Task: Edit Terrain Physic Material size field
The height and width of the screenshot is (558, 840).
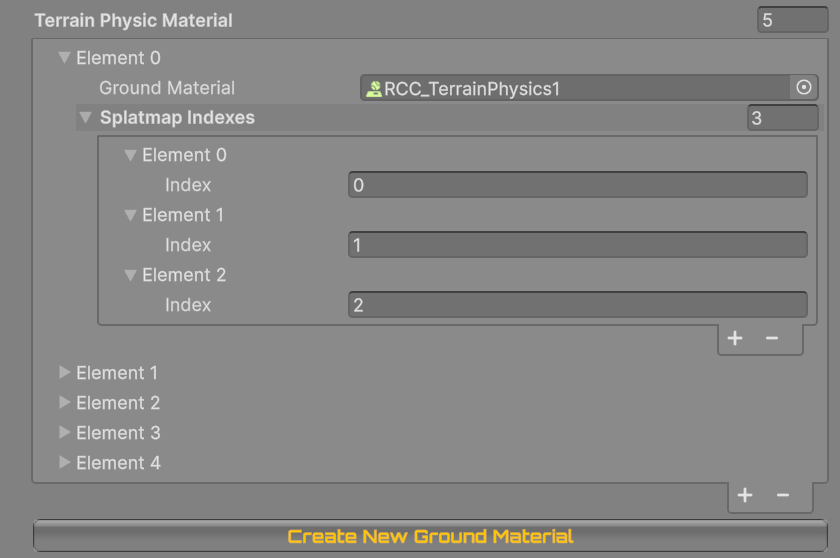Action: 792,20
